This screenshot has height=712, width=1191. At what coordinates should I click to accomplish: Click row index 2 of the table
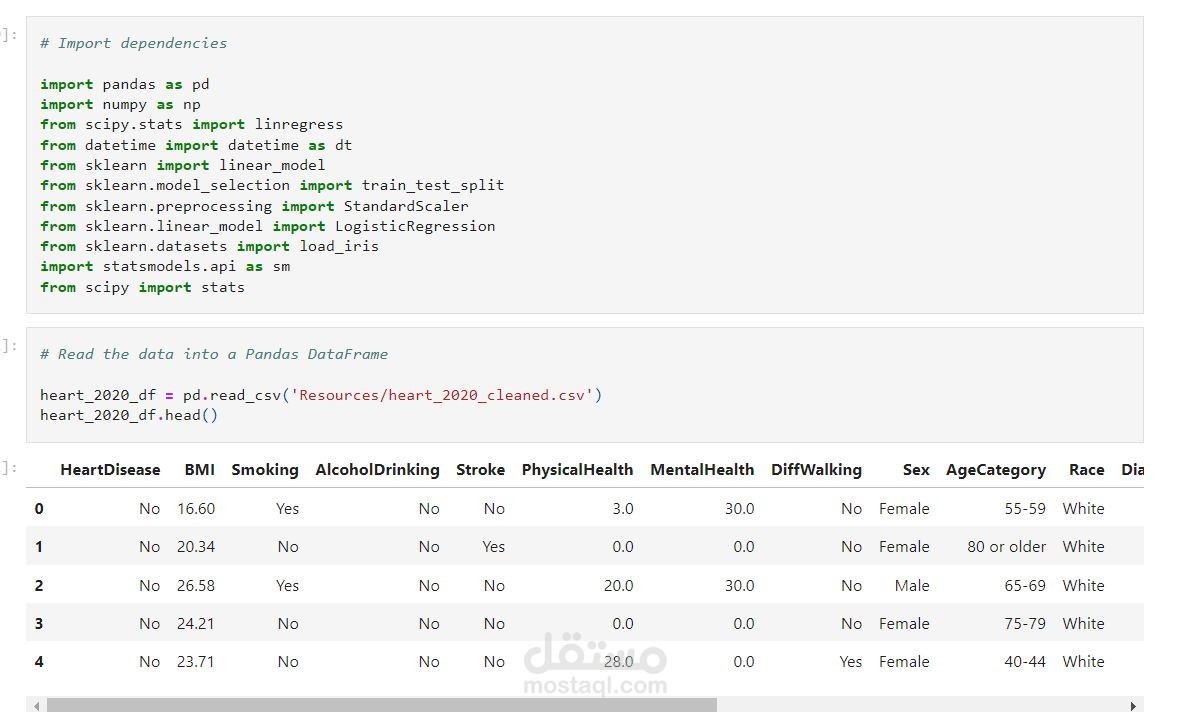pos(39,585)
